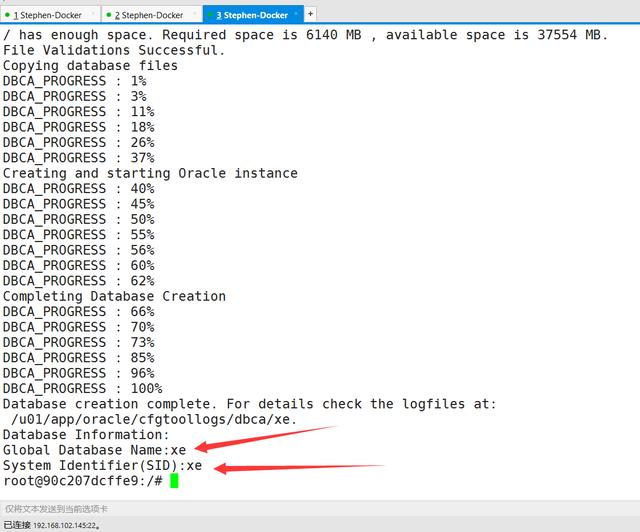Click the path /u01/app/oracle/cfgtoollogs/dbca/xe
This screenshot has width=640, height=532.
click(154, 419)
